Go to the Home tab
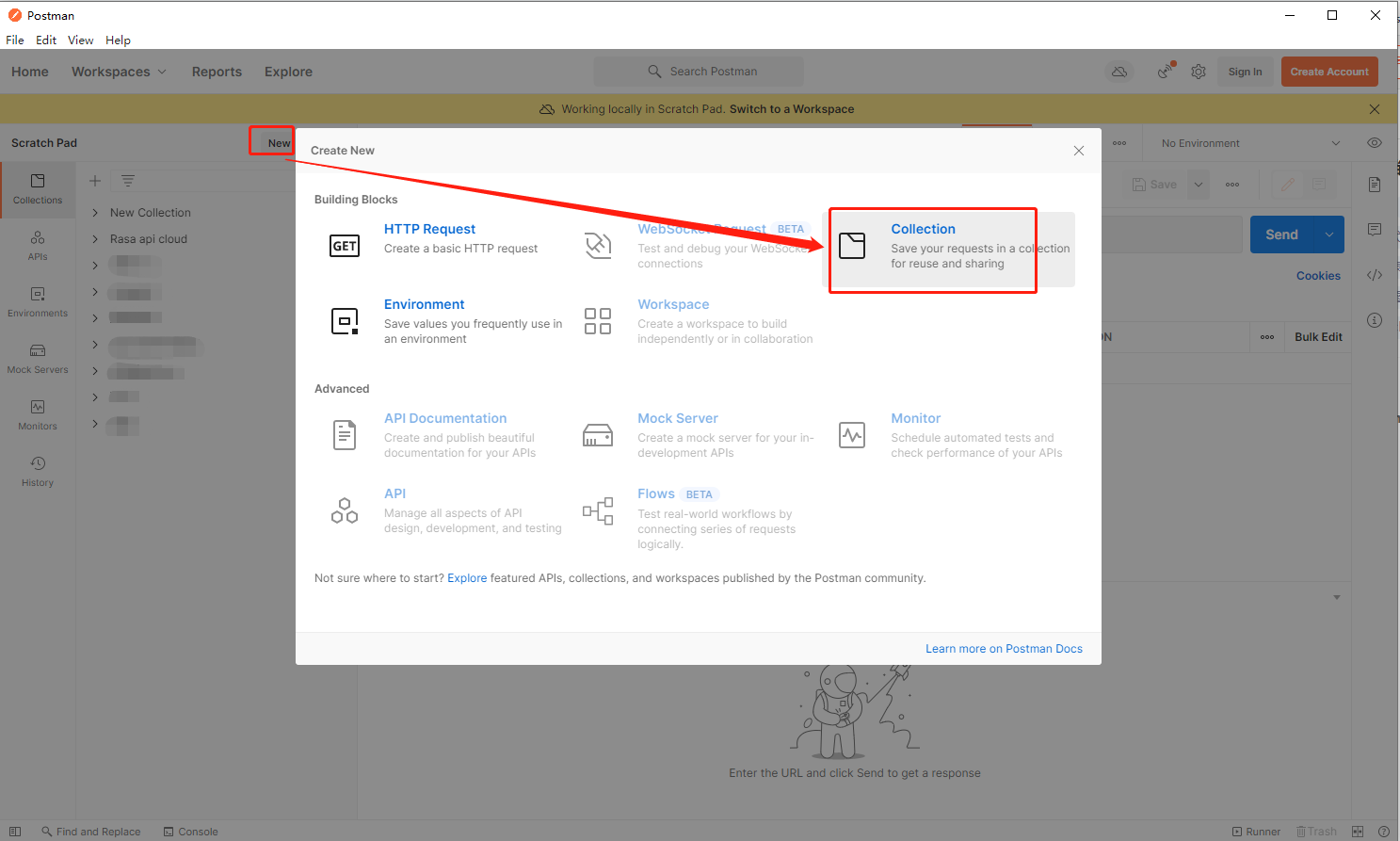Image resolution: width=1400 pixels, height=841 pixels. [30, 72]
